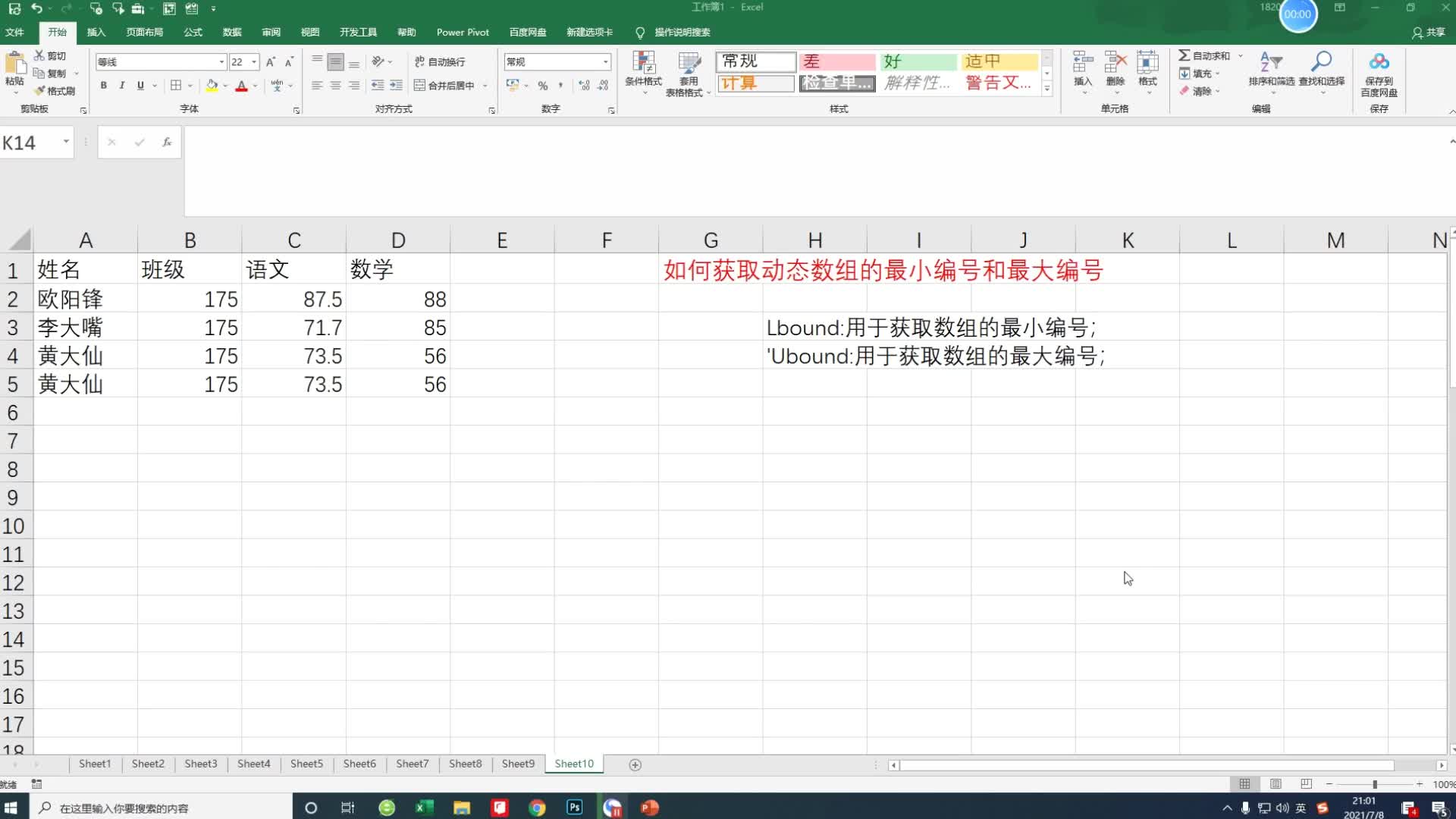Toggle Italic formatting
1456x819 pixels.
coord(122,86)
